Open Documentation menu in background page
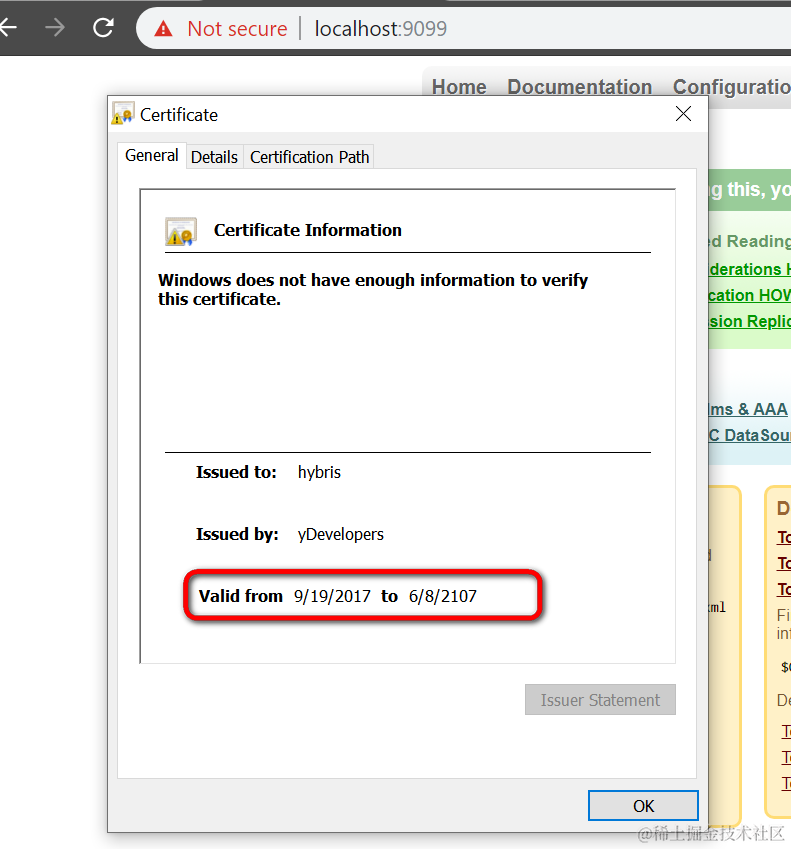Image resolution: width=791 pixels, height=849 pixels. [x=579, y=87]
